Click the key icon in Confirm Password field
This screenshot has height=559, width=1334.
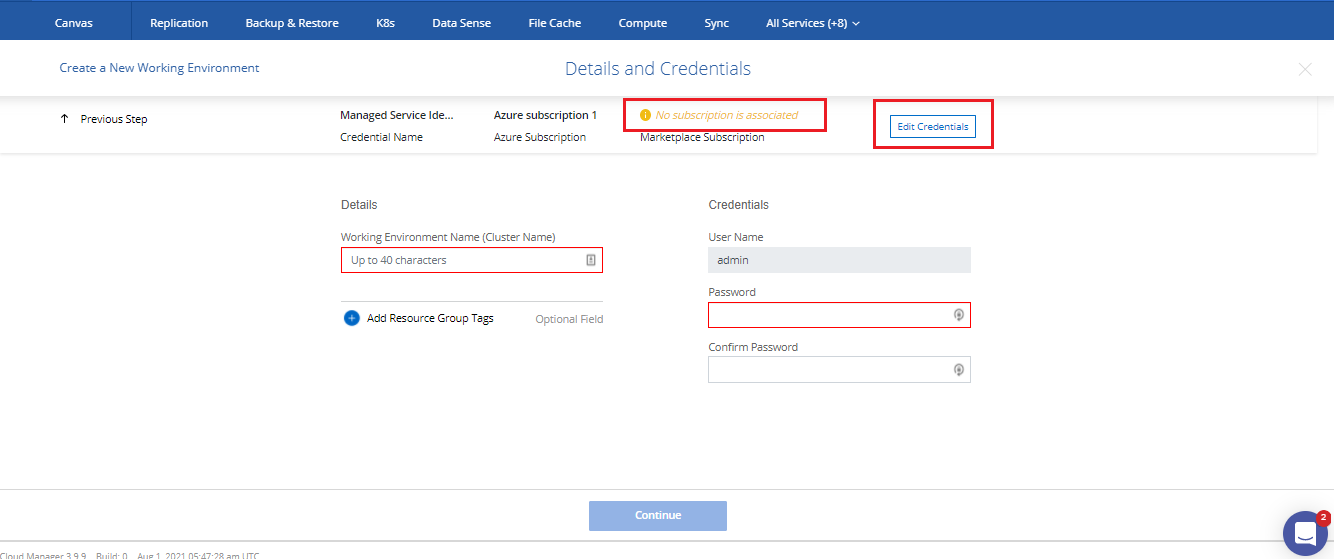pyautogui.click(x=958, y=370)
